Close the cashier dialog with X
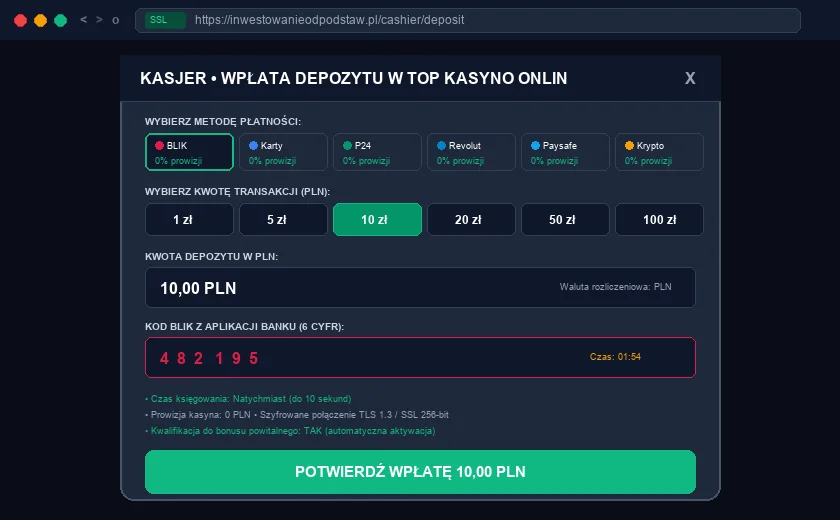 click(x=690, y=78)
